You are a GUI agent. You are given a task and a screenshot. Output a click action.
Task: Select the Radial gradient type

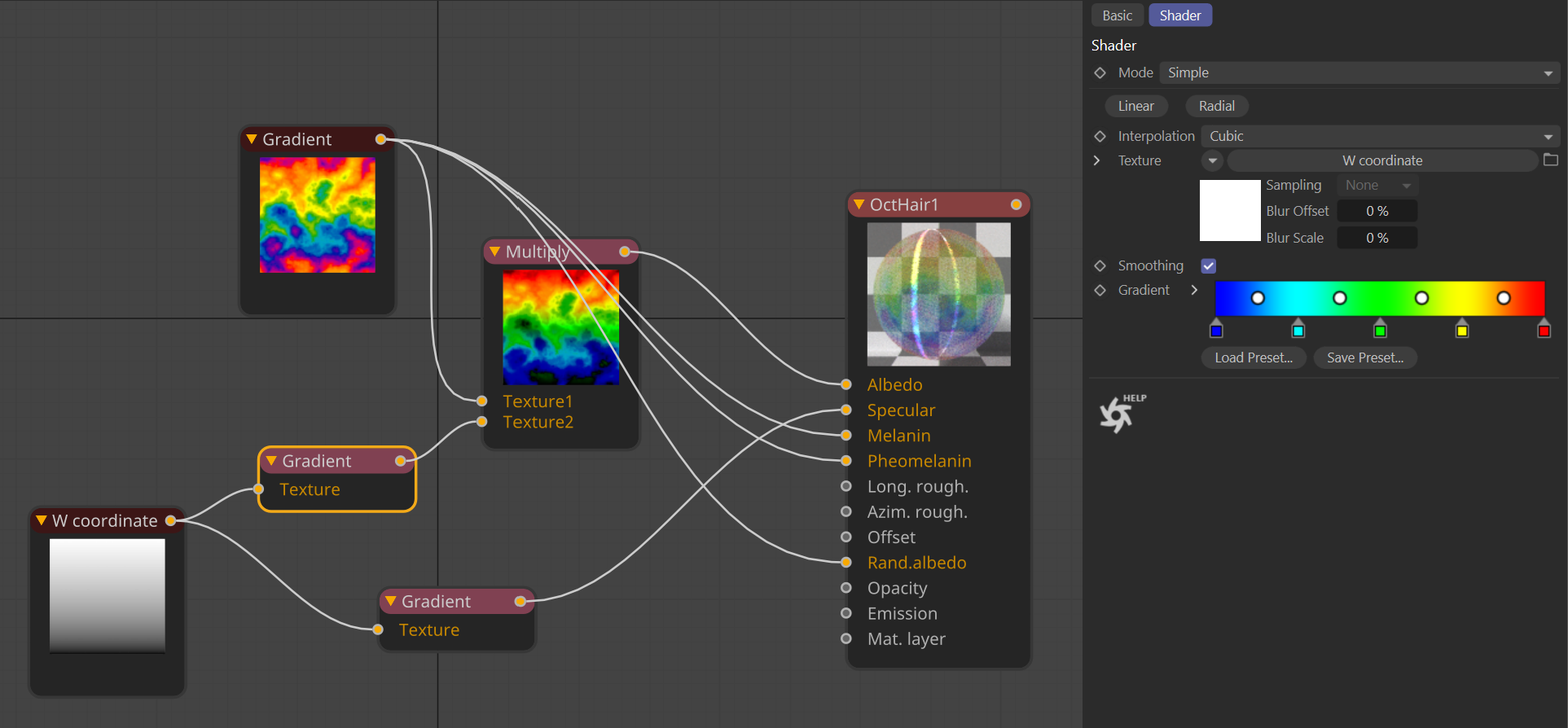pos(1216,106)
